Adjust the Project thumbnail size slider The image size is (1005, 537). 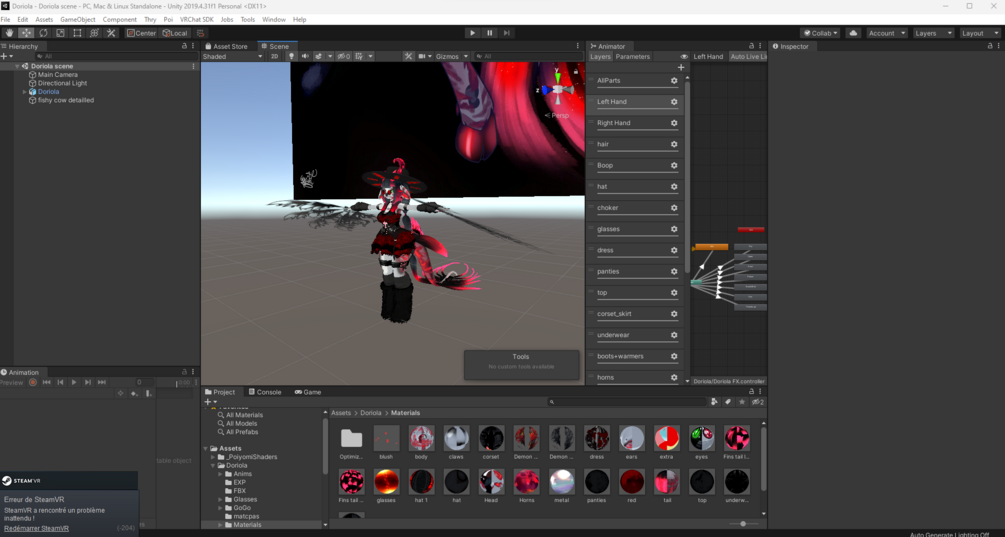pyautogui.click(x=743, y=524)
